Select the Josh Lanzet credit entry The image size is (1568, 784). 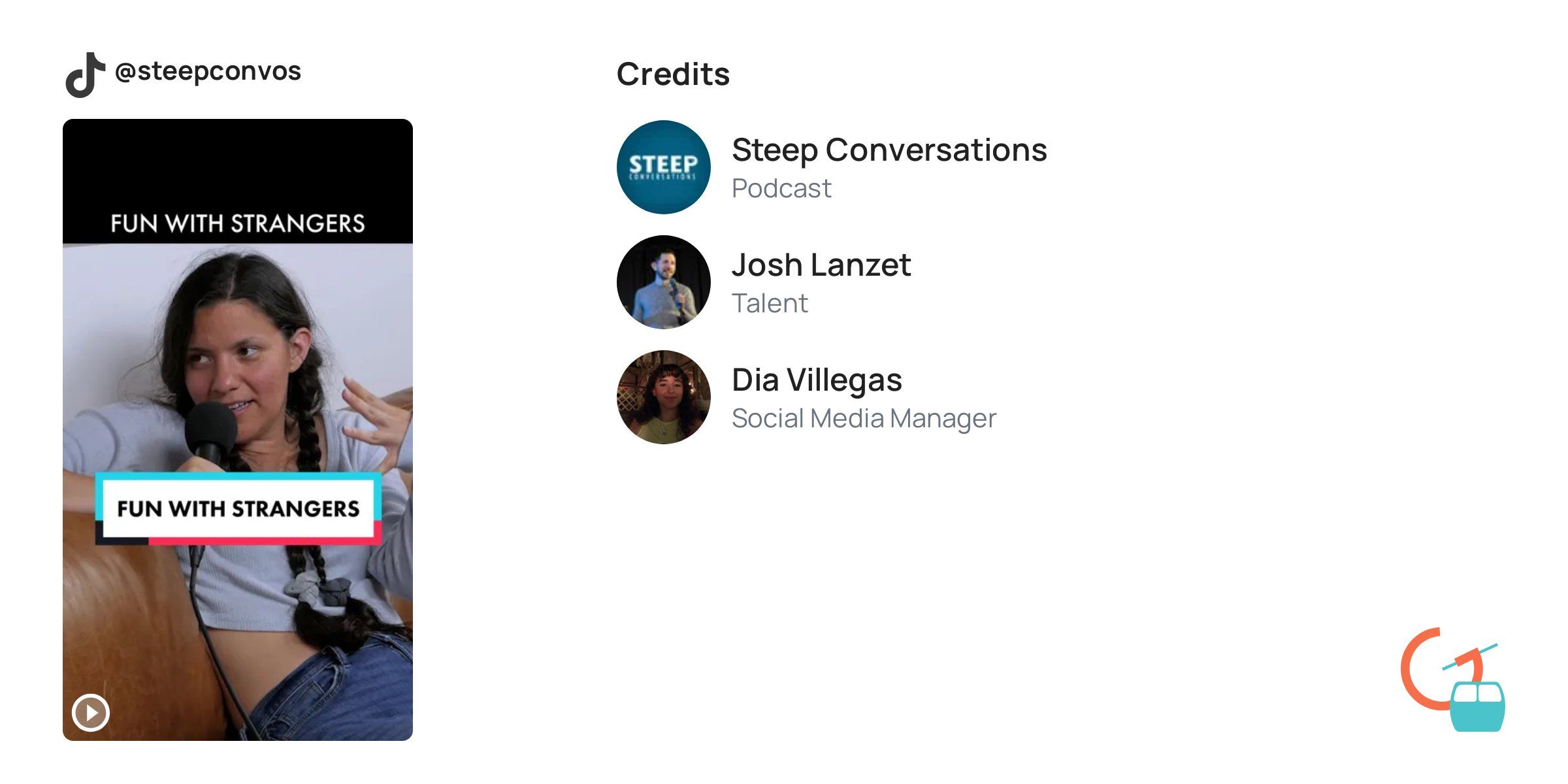tap(821, 265)
